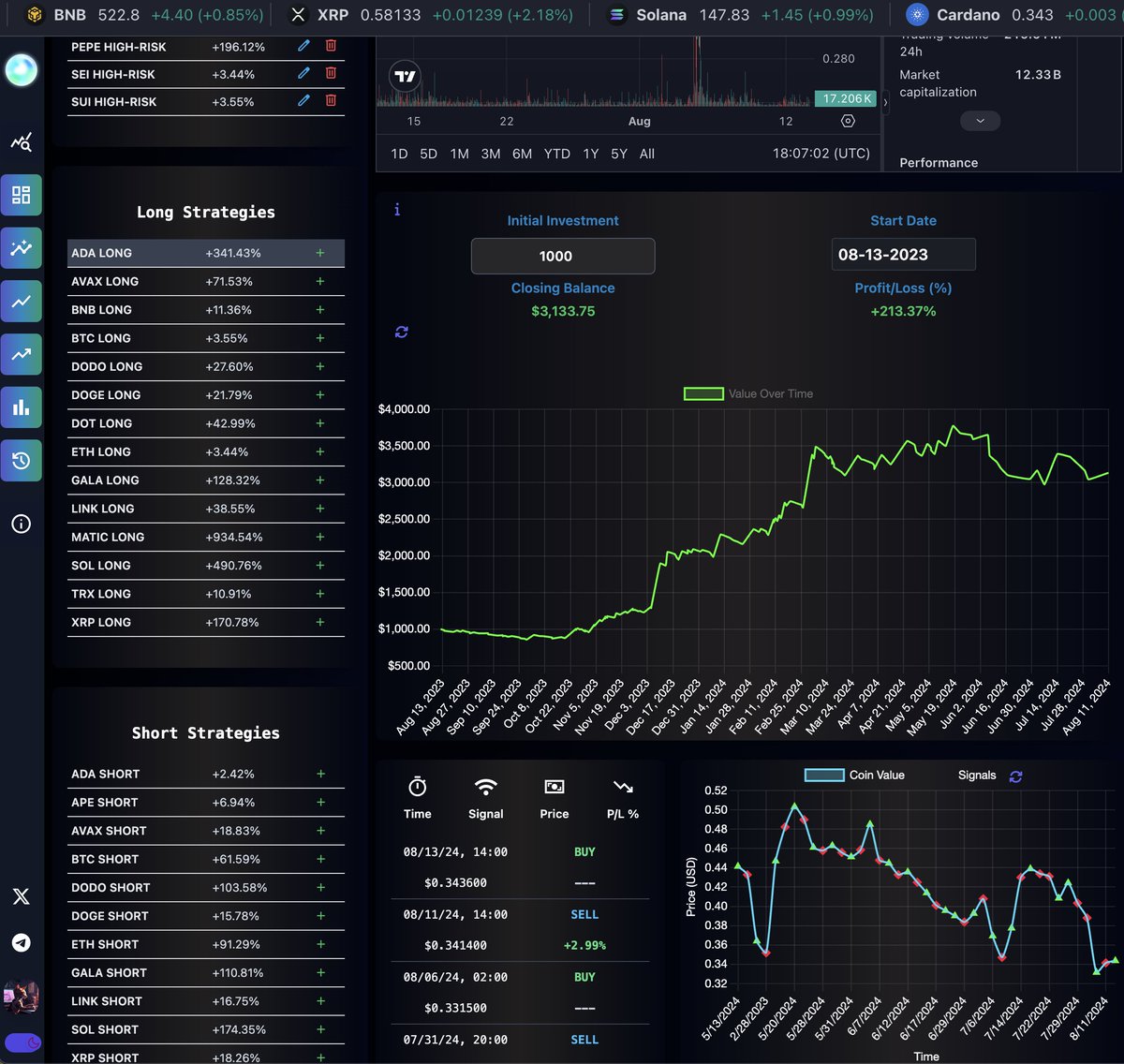The image size is (1124, 1064).
Task: Open chart settings gear icon
Action: click(848, 121)
